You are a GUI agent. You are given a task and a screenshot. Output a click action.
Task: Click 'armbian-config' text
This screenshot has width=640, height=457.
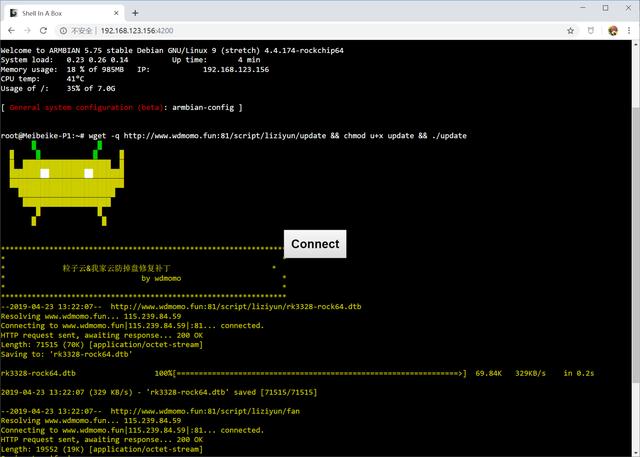(x=203, y=107)
